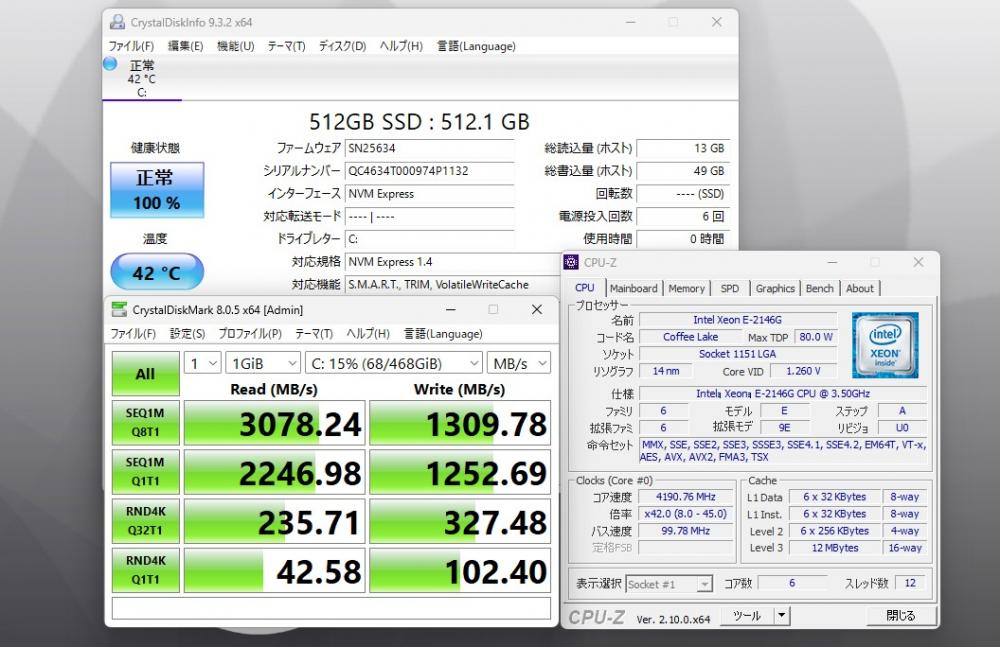Open ファイル(F) menu in CrystalDiskInfo
The width and height of the screenshot is (1000, 647).
tap(131, 46)
